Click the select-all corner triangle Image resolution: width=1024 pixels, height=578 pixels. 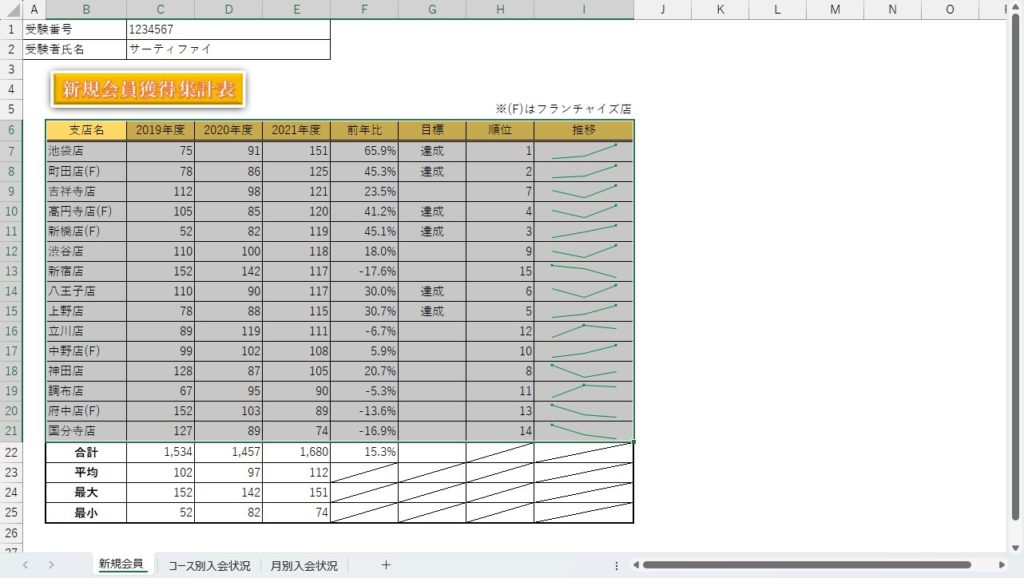pos(11,9)
